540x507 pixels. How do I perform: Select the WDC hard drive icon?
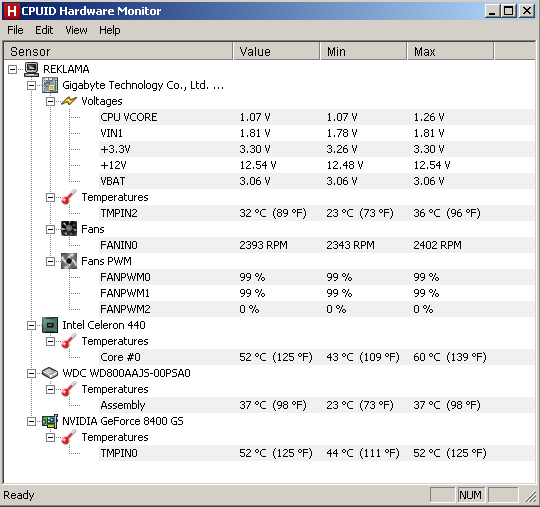coord(50,373)
